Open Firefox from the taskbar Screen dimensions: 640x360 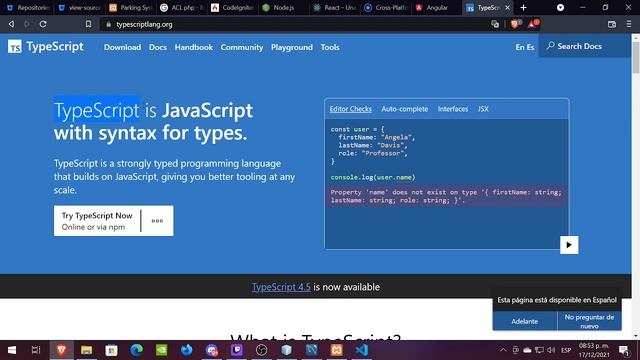[187, 350]
